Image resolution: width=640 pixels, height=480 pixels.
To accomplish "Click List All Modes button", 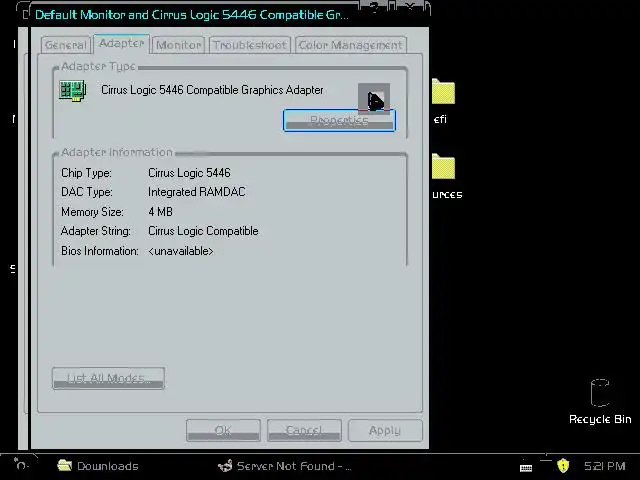I will (109, 378).
